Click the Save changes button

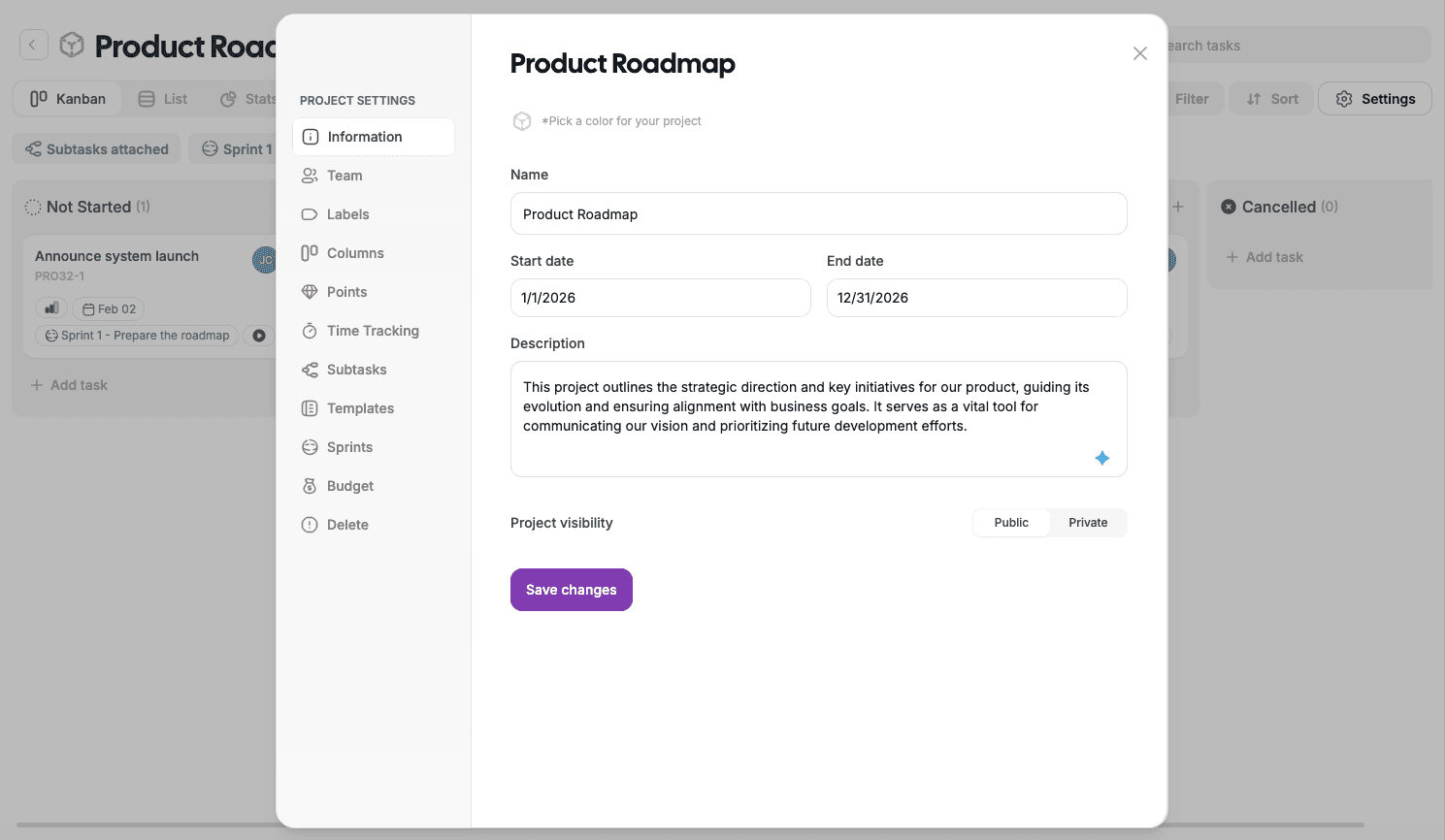[572, 590]
